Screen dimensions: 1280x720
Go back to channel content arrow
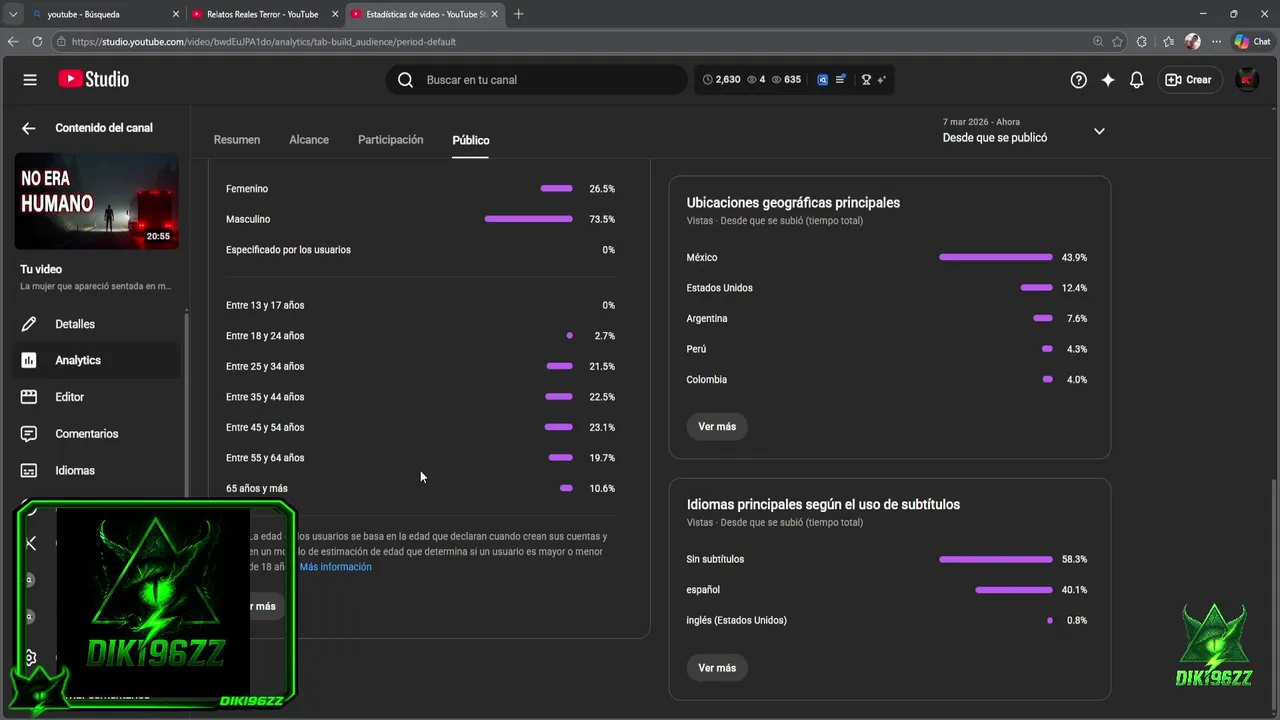29,128
